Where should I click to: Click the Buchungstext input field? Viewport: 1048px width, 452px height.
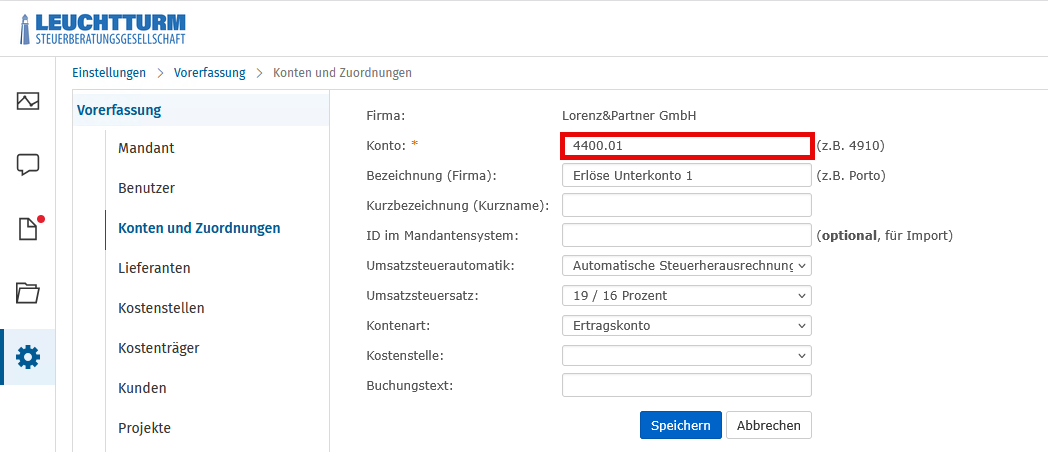pos(686,385)
